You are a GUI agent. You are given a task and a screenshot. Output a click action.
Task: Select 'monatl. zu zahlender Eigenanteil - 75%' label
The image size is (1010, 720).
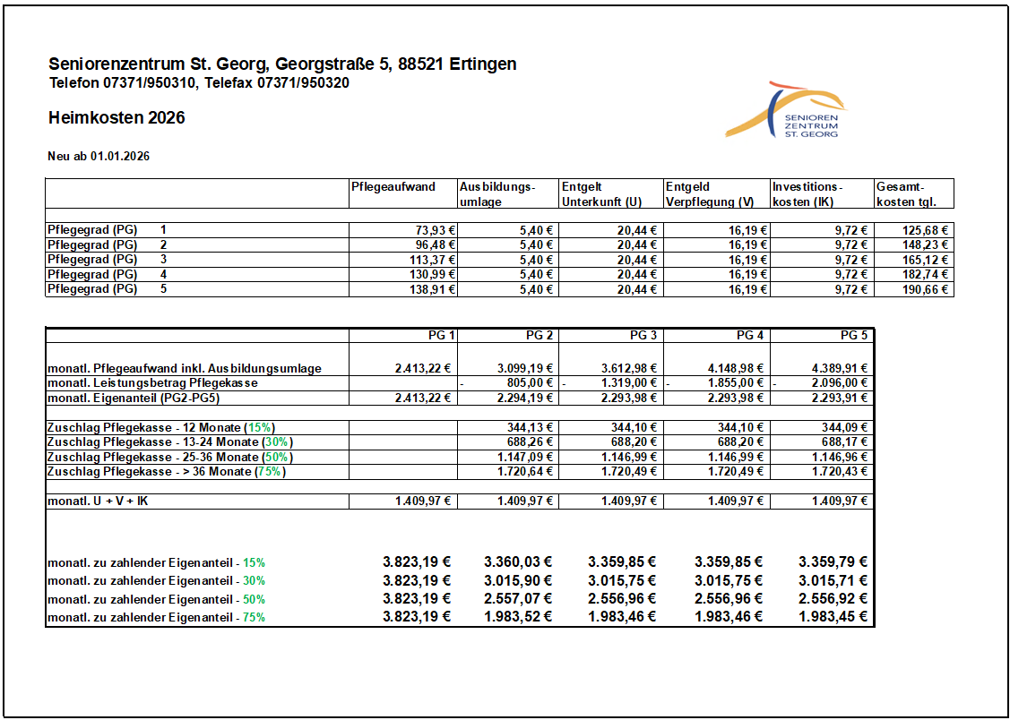click(x=157, y=618)
